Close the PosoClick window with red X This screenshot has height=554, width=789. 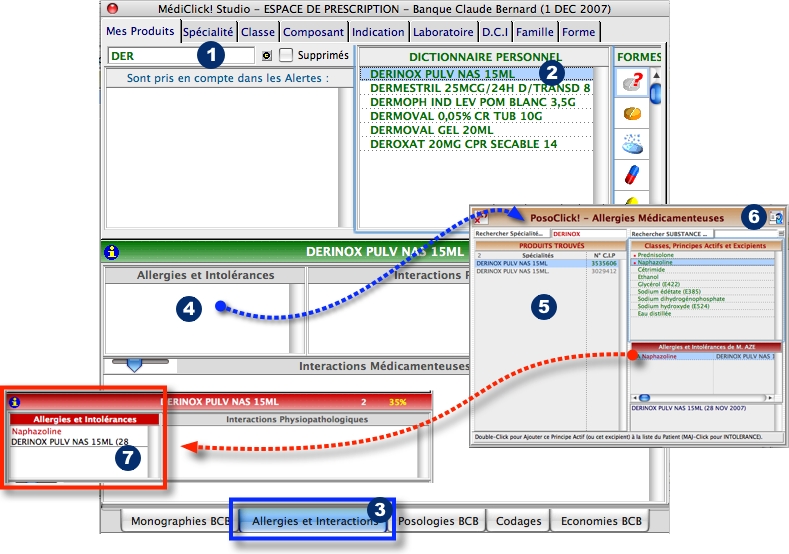[479, 218]
